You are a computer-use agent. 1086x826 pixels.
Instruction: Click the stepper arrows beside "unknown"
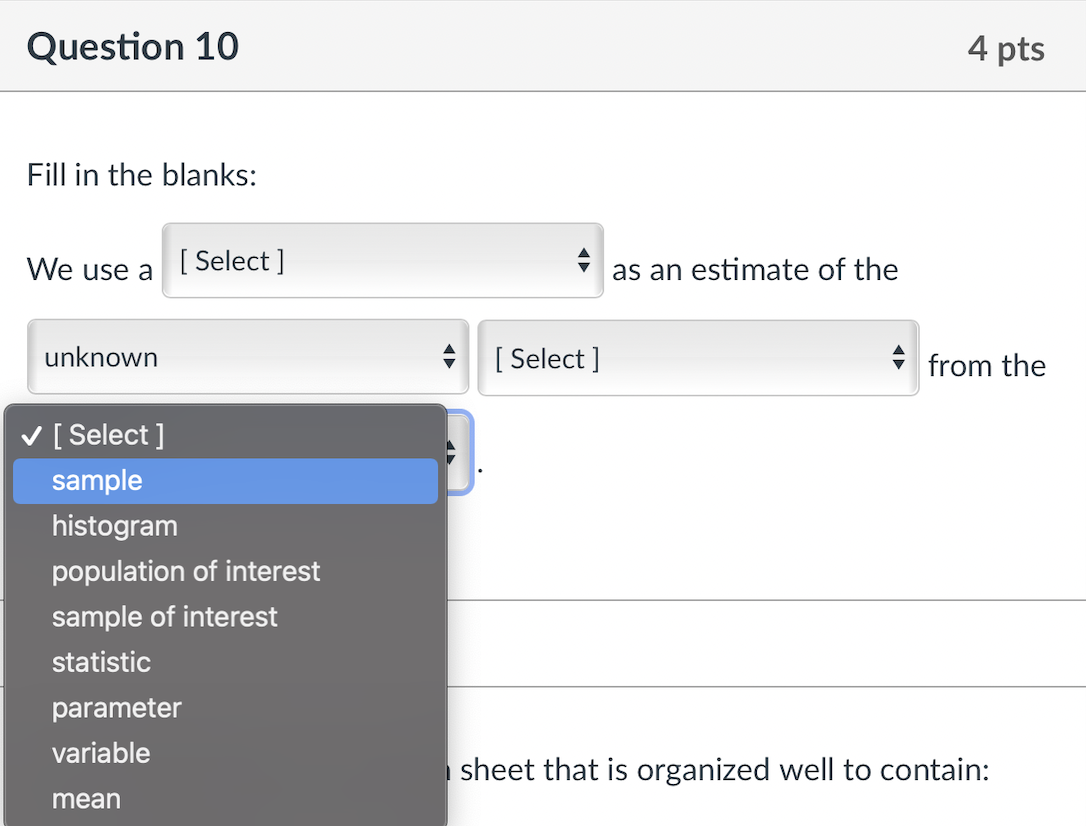(x=449, y=356)
